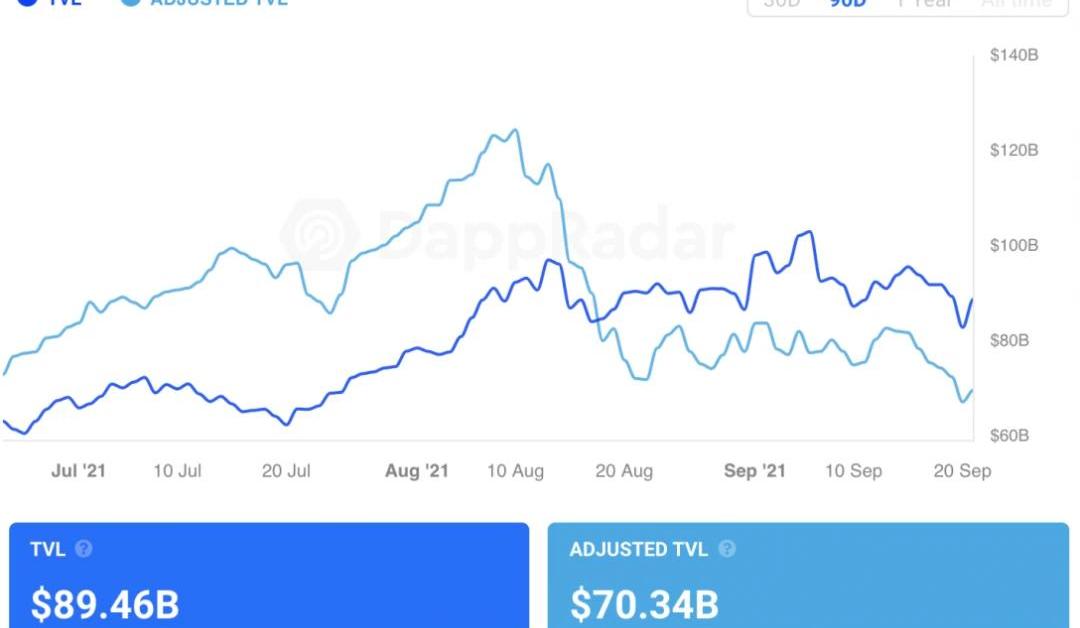
Task: Click the Sep '21 axis label
Action: [755, 471]
